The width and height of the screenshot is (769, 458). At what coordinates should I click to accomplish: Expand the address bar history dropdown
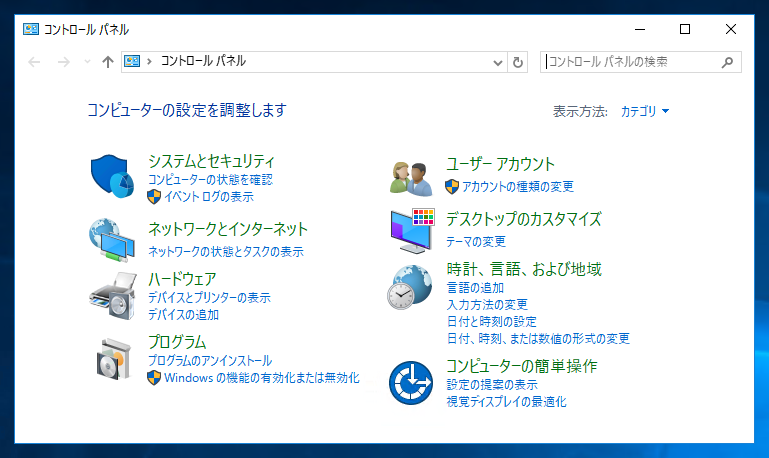pyautogui.click(x=498, y=62)
